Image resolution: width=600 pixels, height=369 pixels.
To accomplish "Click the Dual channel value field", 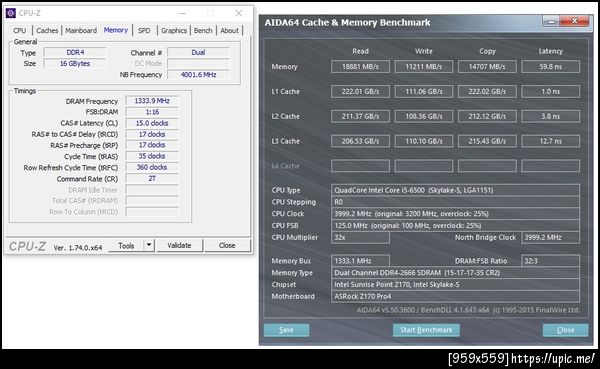I will click(x=198, y=52).
